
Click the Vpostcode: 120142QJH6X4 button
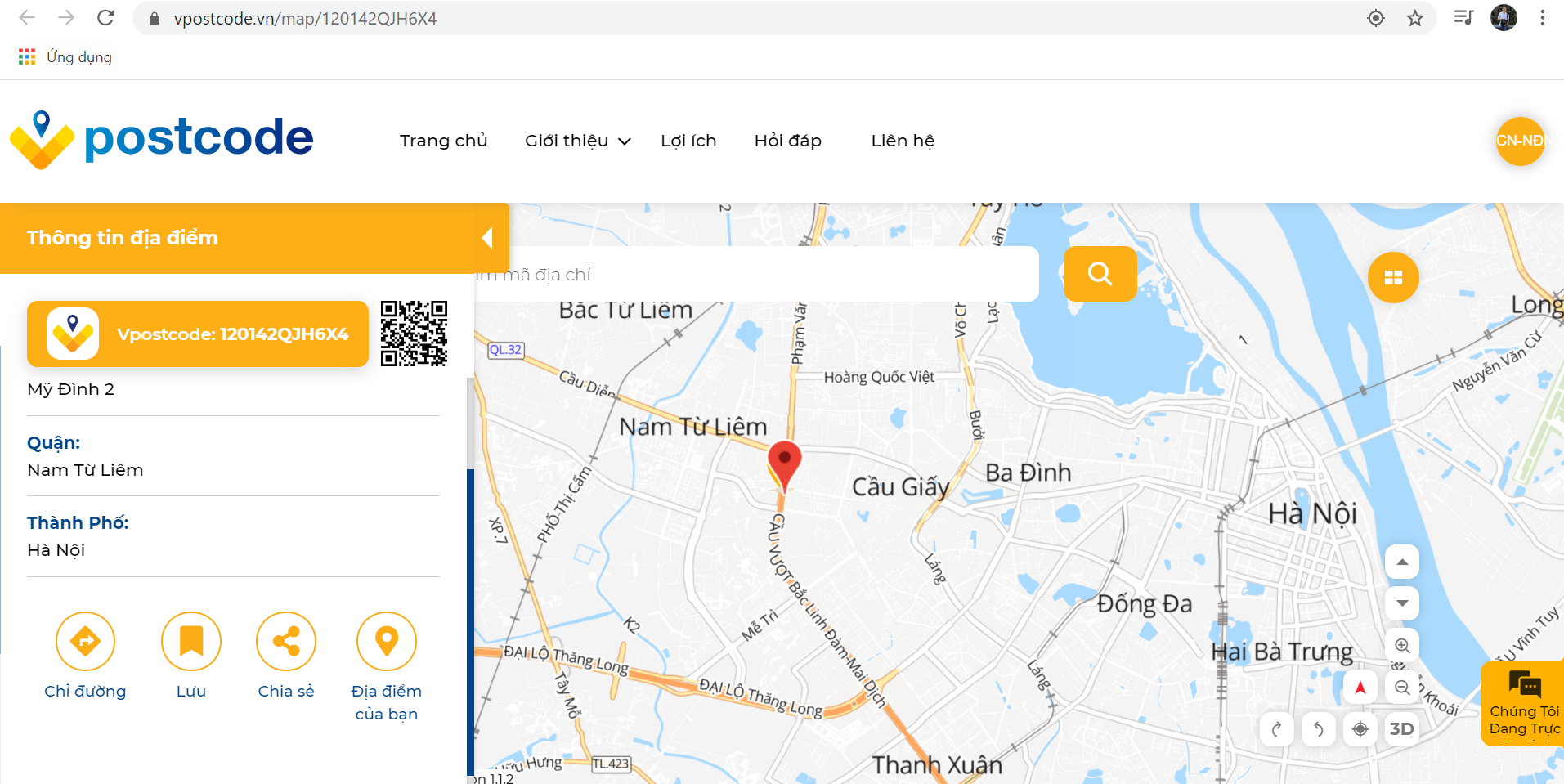198,334
